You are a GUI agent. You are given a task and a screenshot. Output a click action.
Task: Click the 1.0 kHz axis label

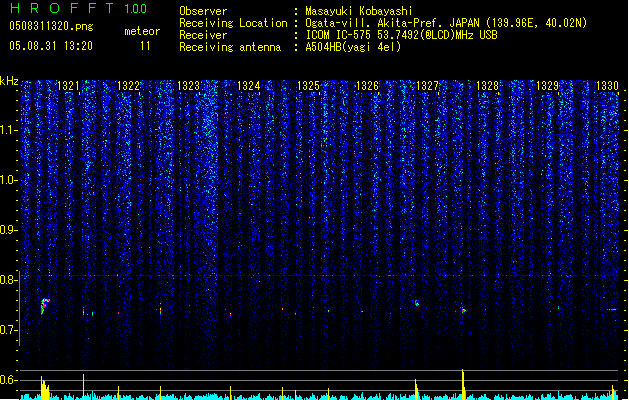[x=9, y=180]
